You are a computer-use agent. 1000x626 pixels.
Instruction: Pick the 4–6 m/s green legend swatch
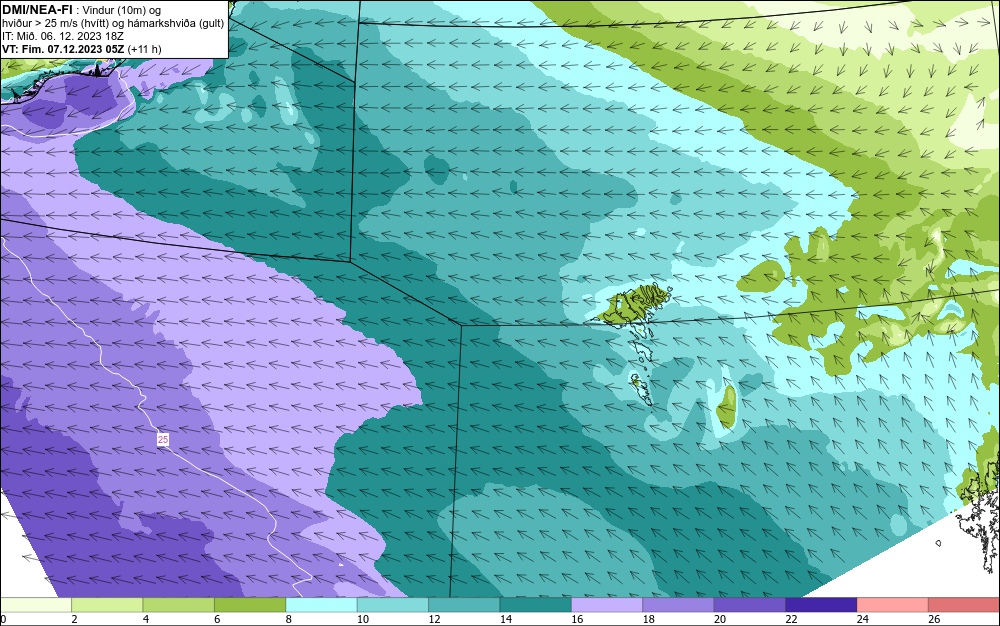179,605
